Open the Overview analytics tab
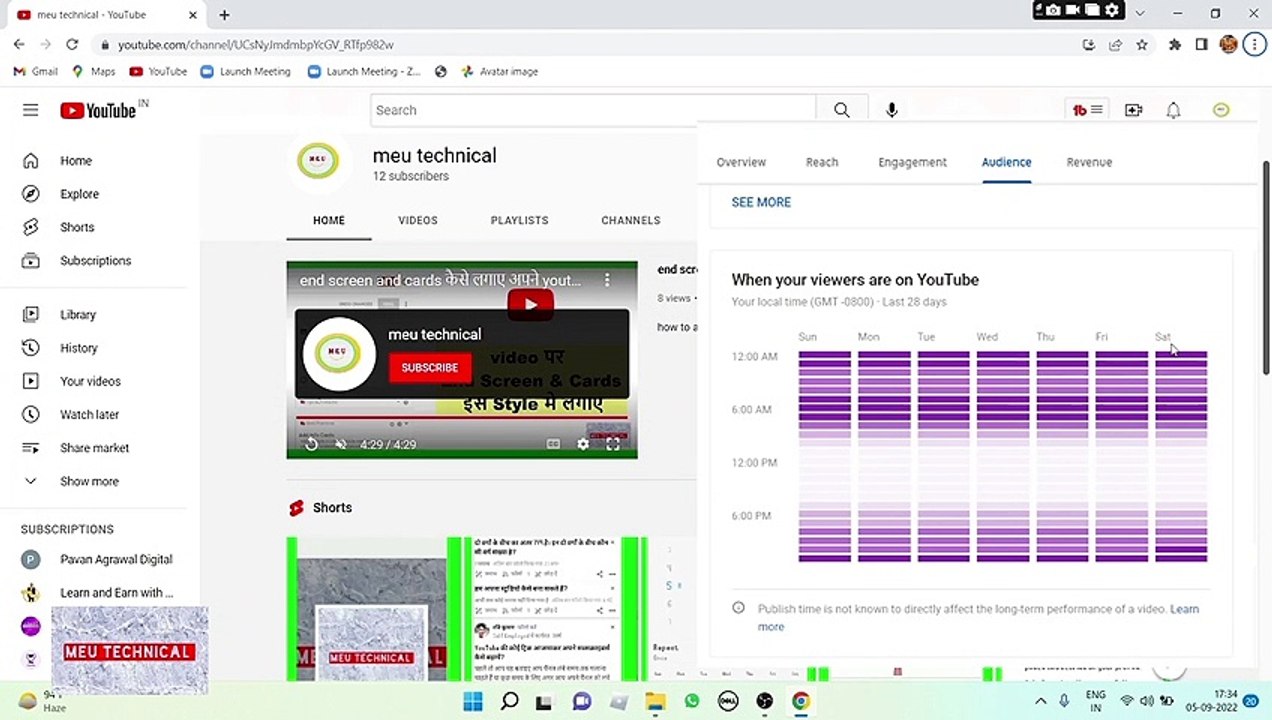Viewport: 1272px width, 720px height. tap(741, 162)
